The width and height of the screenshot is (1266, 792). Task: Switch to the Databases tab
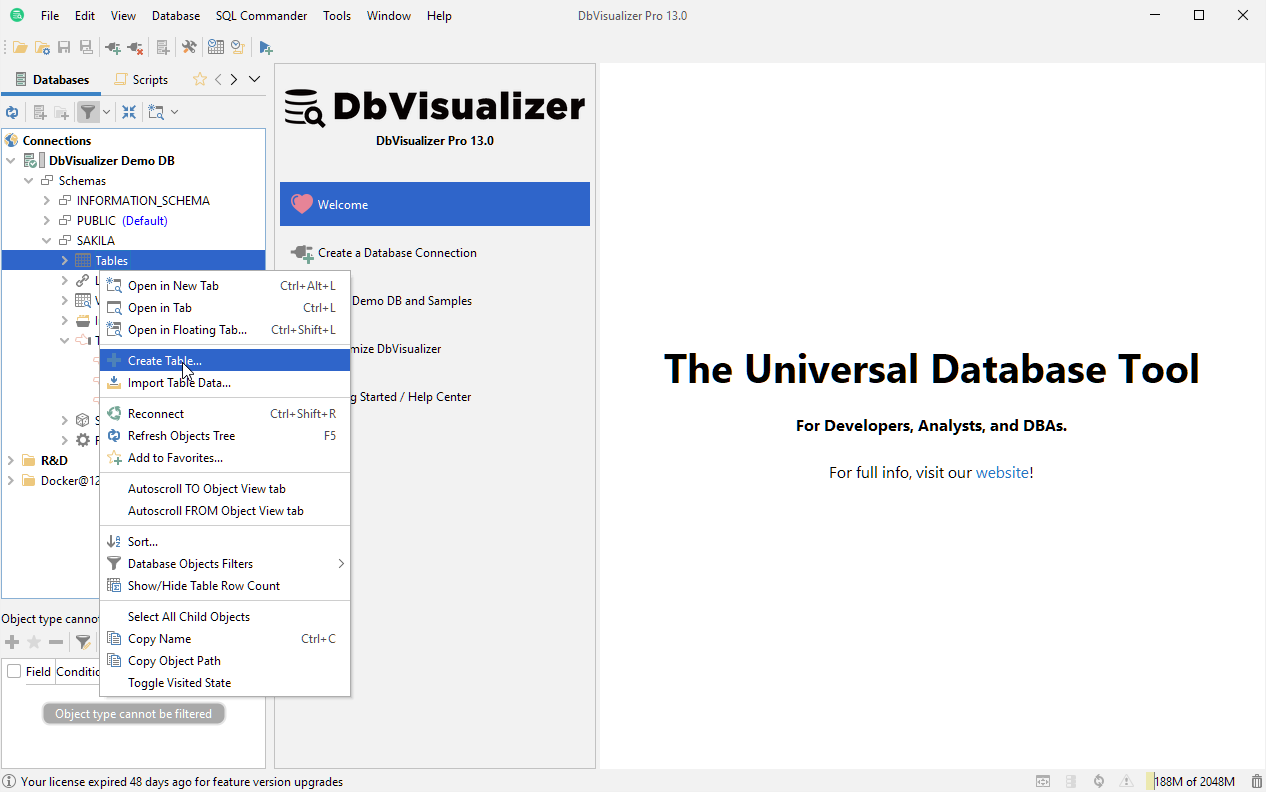pyautogui.click(x=52, y=79)
